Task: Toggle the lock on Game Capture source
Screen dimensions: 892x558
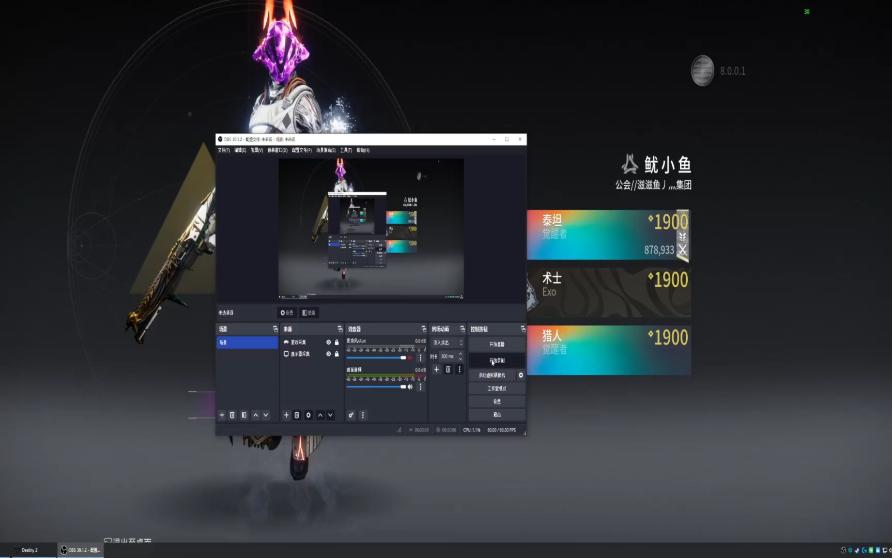Action: 337,342
